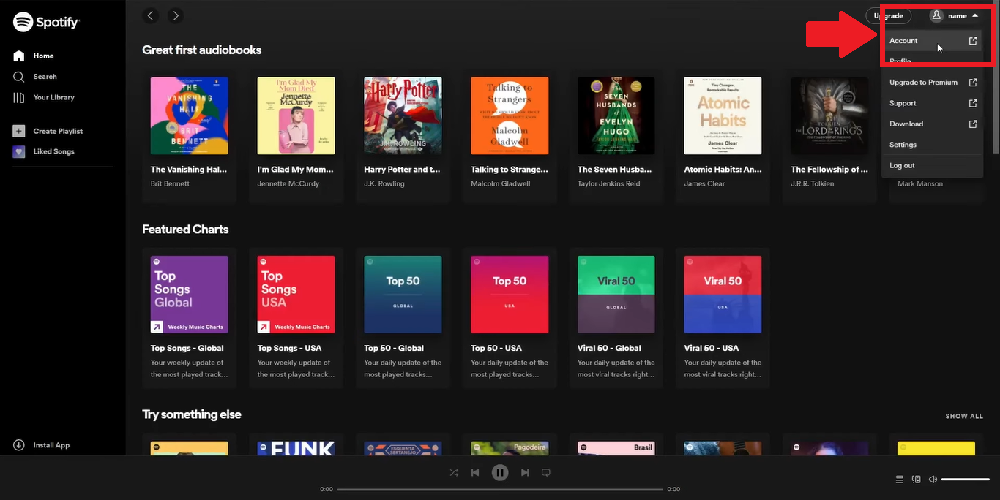This screenshot has width=1000, height=500.
Task: Mute audio with the speaker icon
Action: [932, 479]
